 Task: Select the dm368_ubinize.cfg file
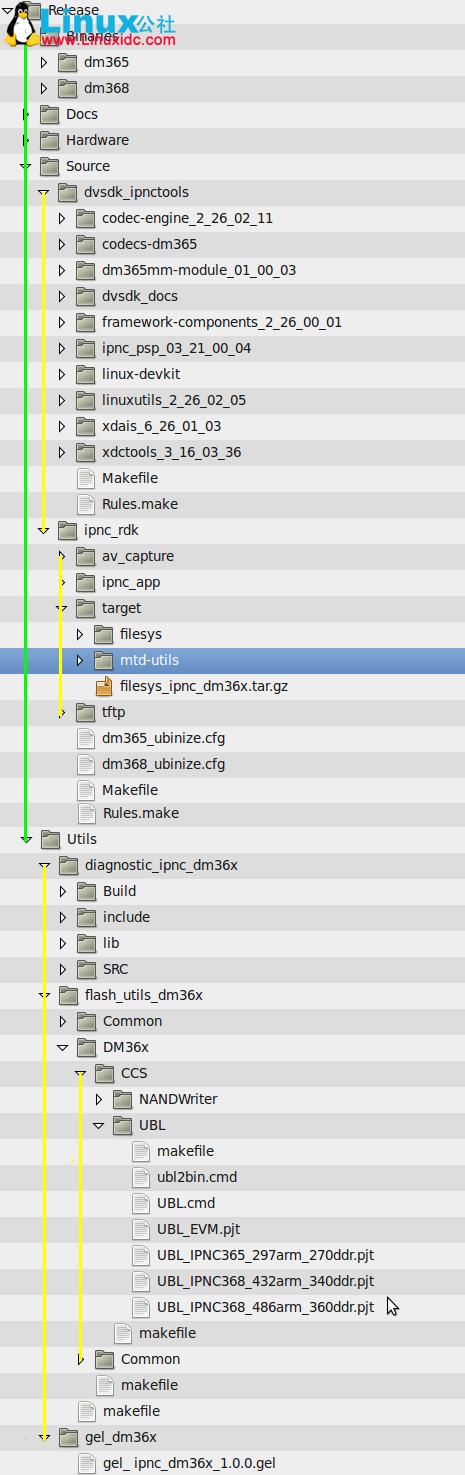[163, 764]
